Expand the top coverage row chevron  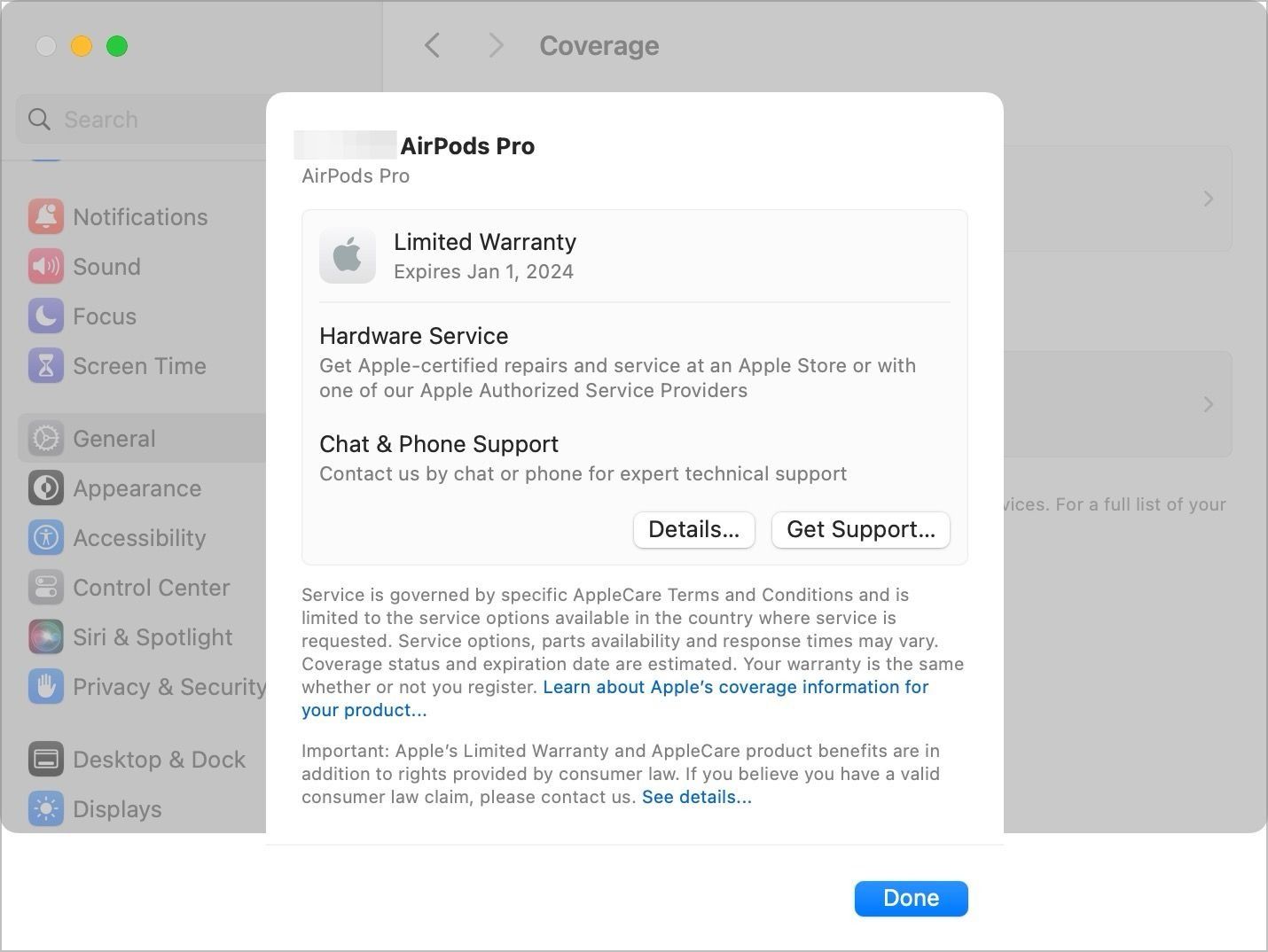[x=1208, y=199]
